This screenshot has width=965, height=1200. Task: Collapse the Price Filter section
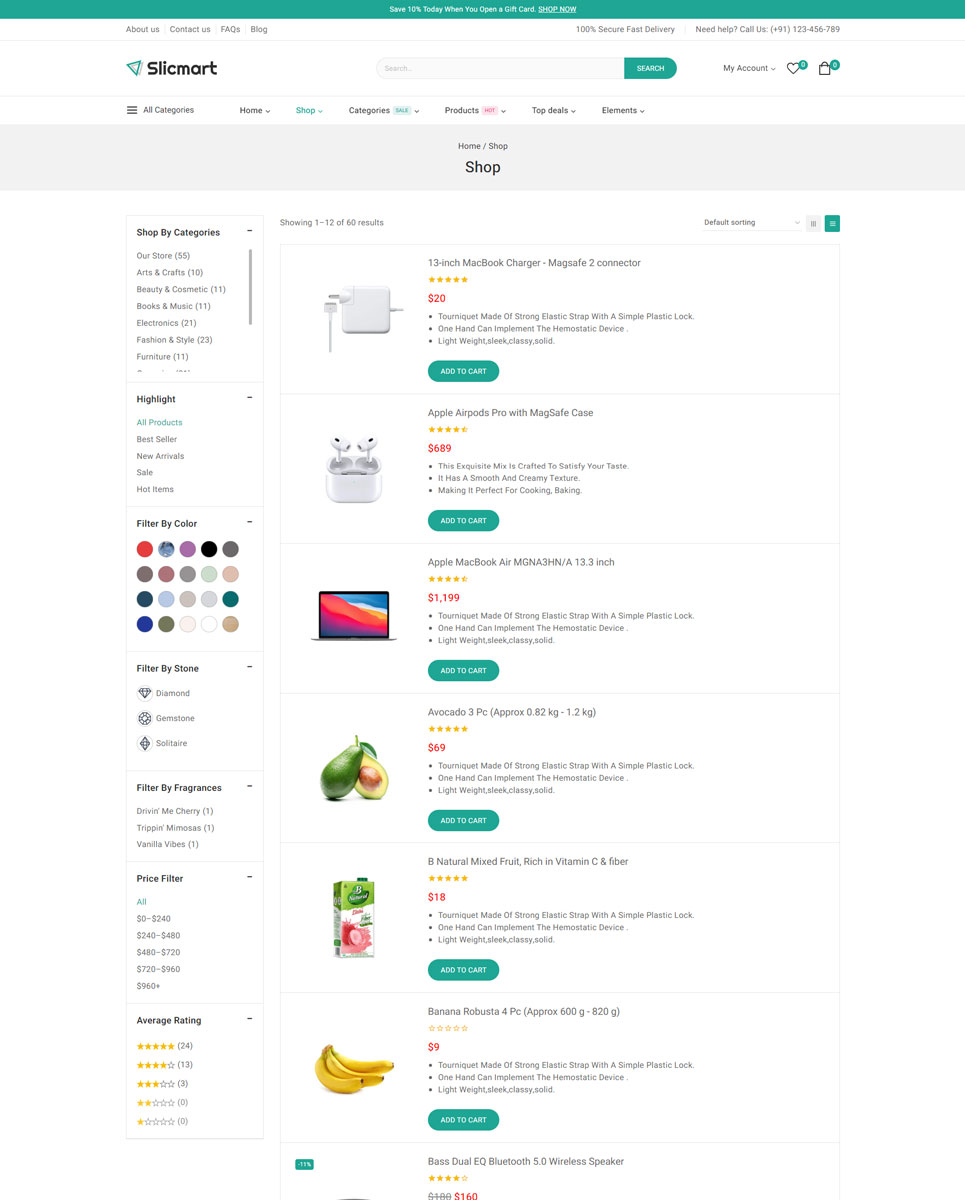[249, 877]
